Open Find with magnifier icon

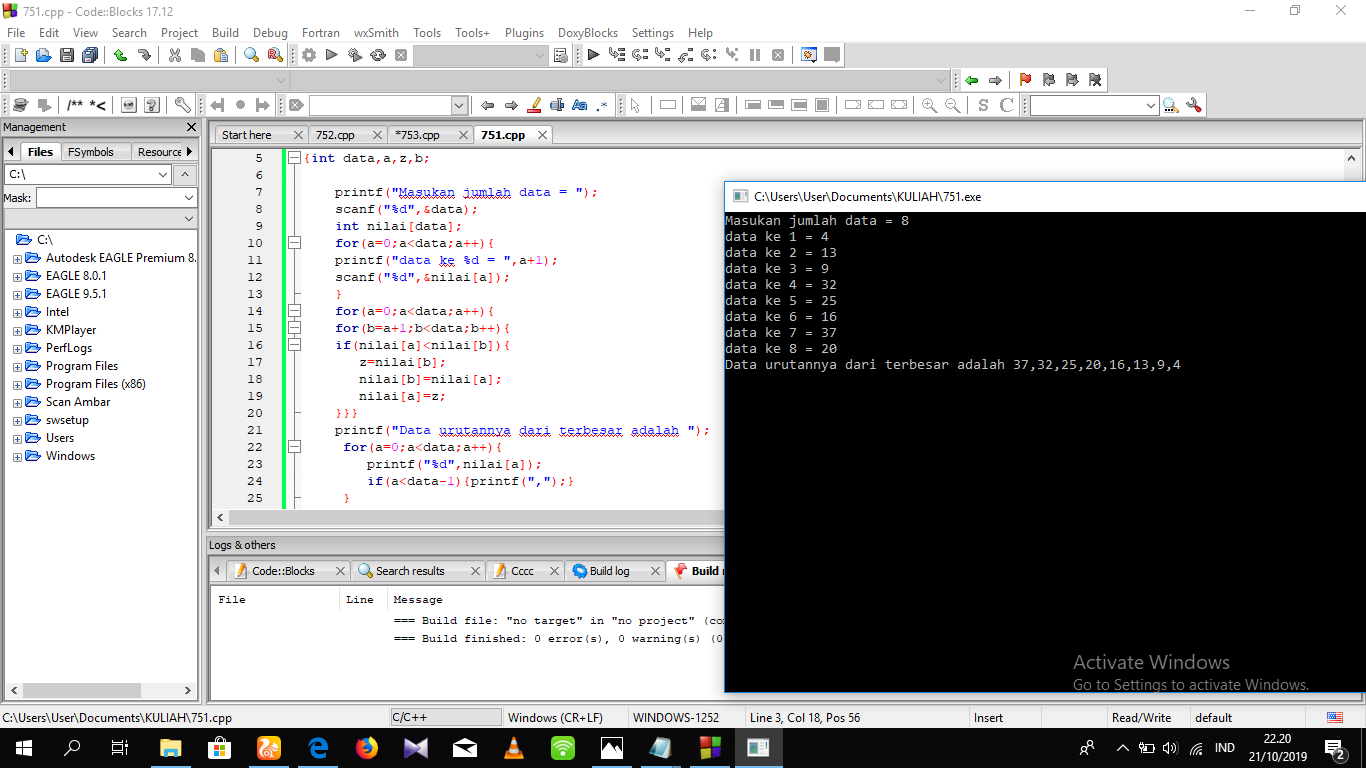(251, 55)
